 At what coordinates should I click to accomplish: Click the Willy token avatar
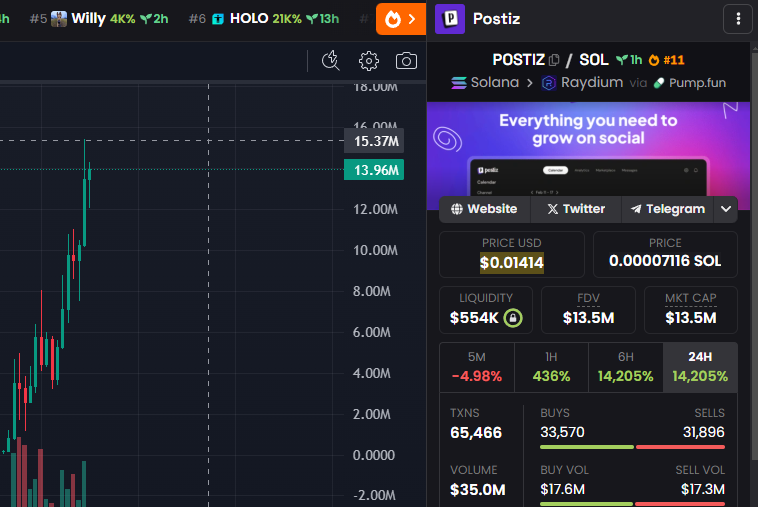click(x=58, y=19)
